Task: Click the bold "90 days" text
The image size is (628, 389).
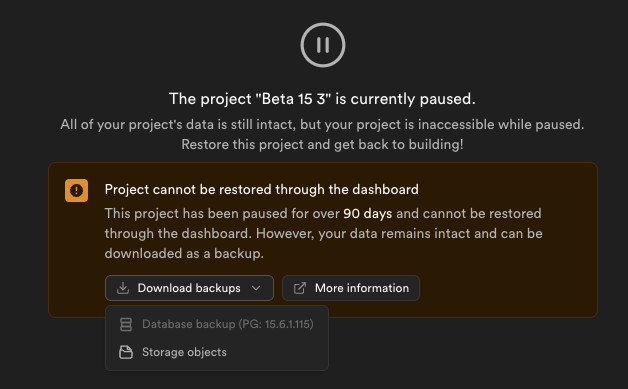Action: (x=367, y=214)
